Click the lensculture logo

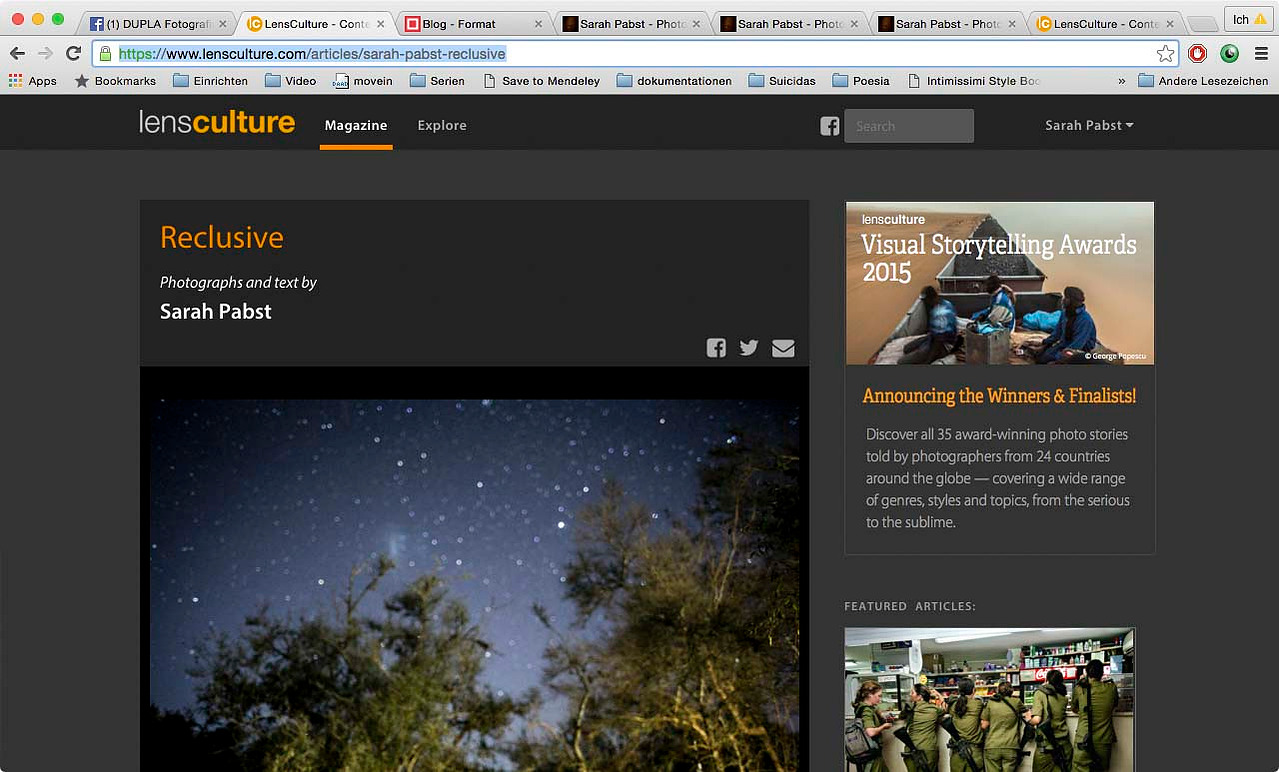point(217,123)
